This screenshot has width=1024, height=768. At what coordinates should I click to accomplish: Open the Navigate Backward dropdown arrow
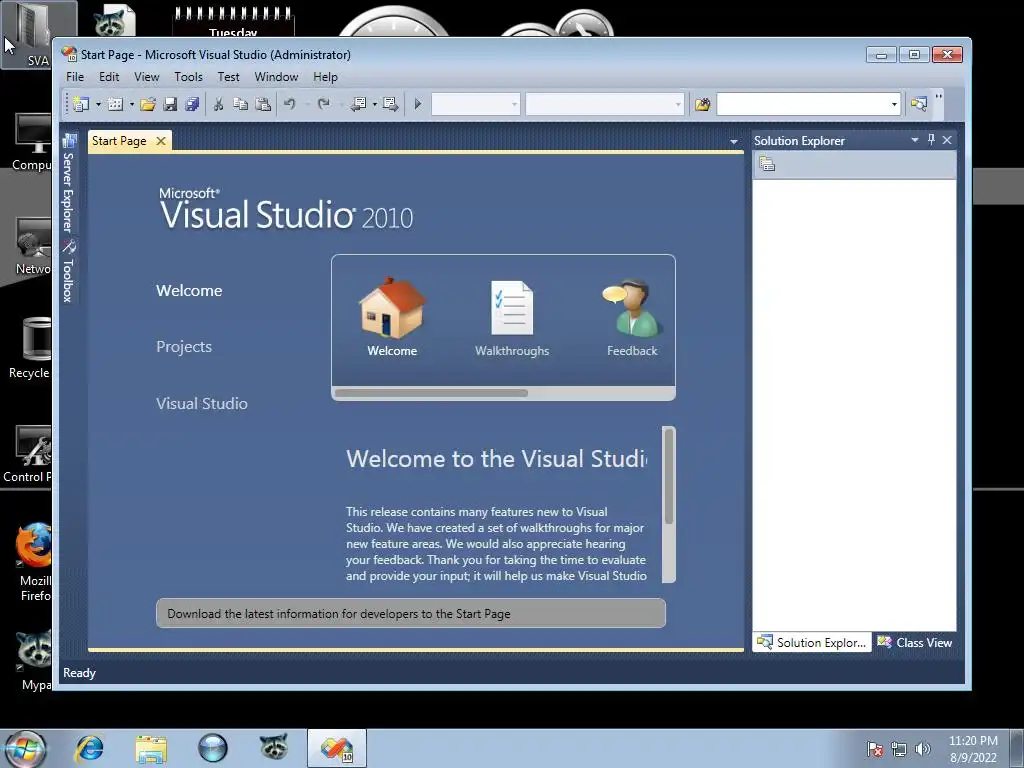pos(374,104)
